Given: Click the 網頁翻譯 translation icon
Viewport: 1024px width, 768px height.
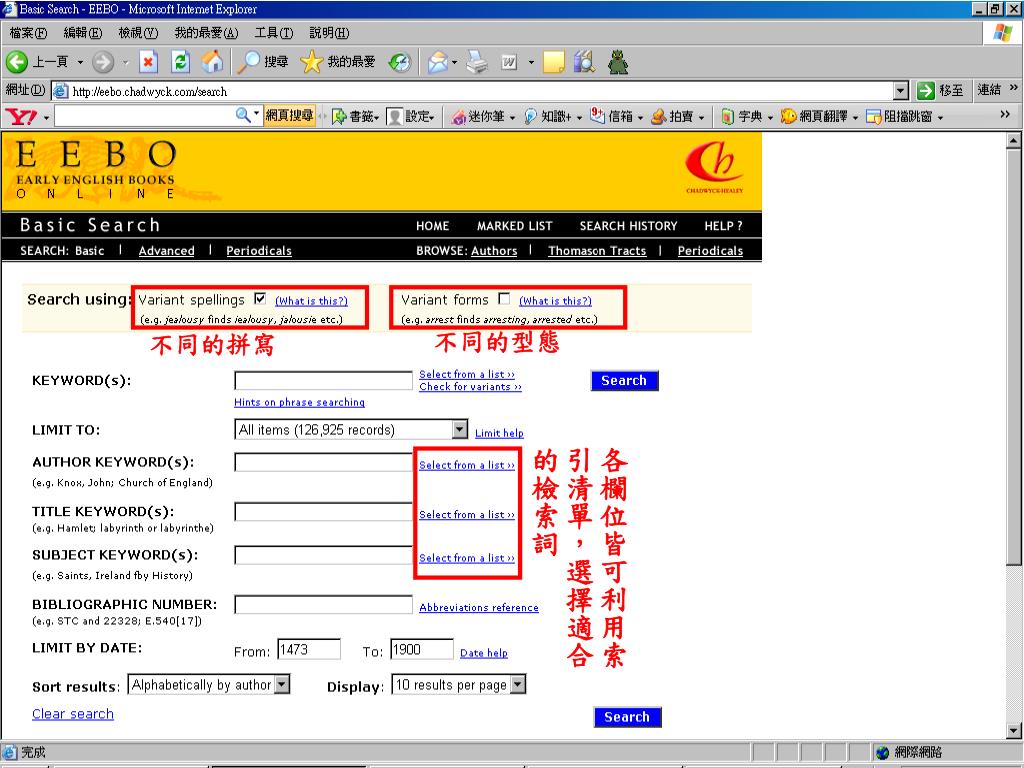Looking at the screenshot, I should [x=788, y=117].
